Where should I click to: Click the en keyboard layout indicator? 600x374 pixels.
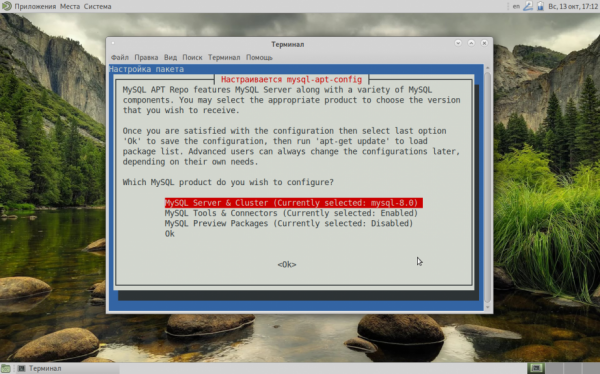pos(516,6)
